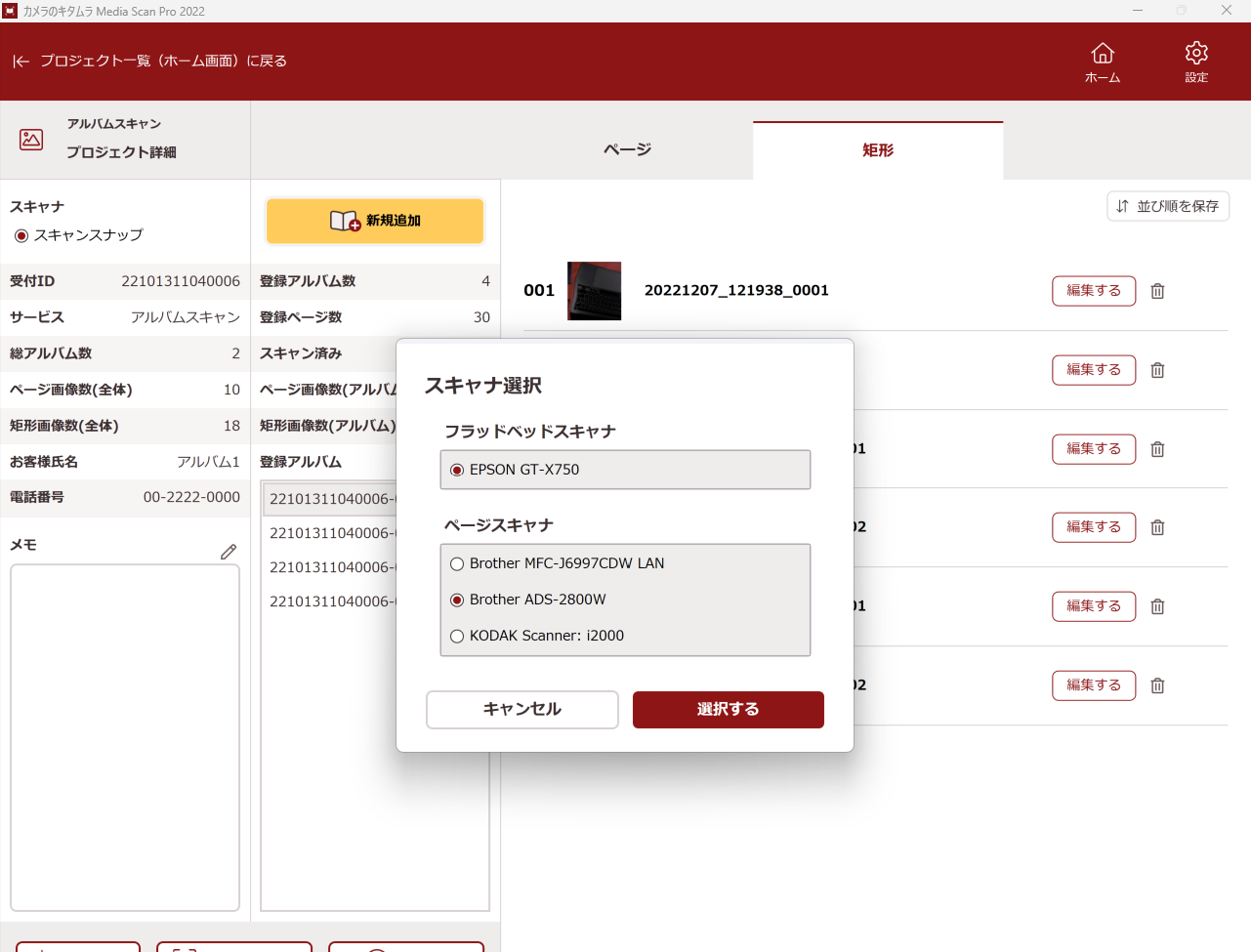
Task: Open the thumbnail image of entry 001
Action: [594, 290]
